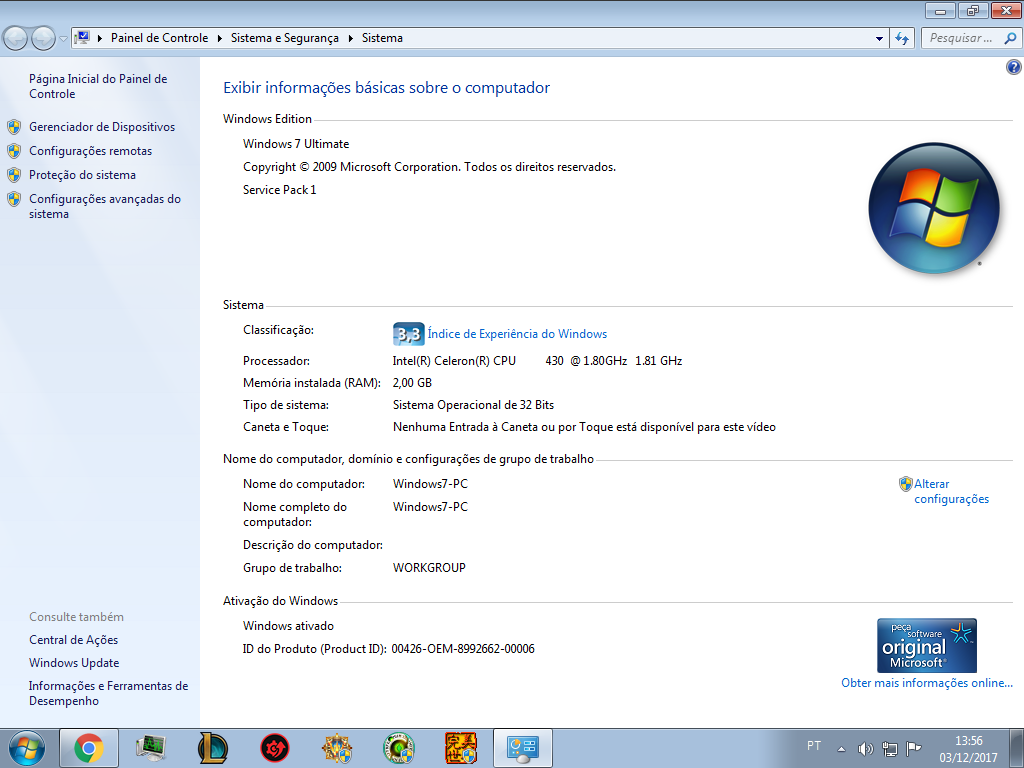The image size is (1024, 768).
Task: Click the volume speaker tray icon
Action: [865, 748]
